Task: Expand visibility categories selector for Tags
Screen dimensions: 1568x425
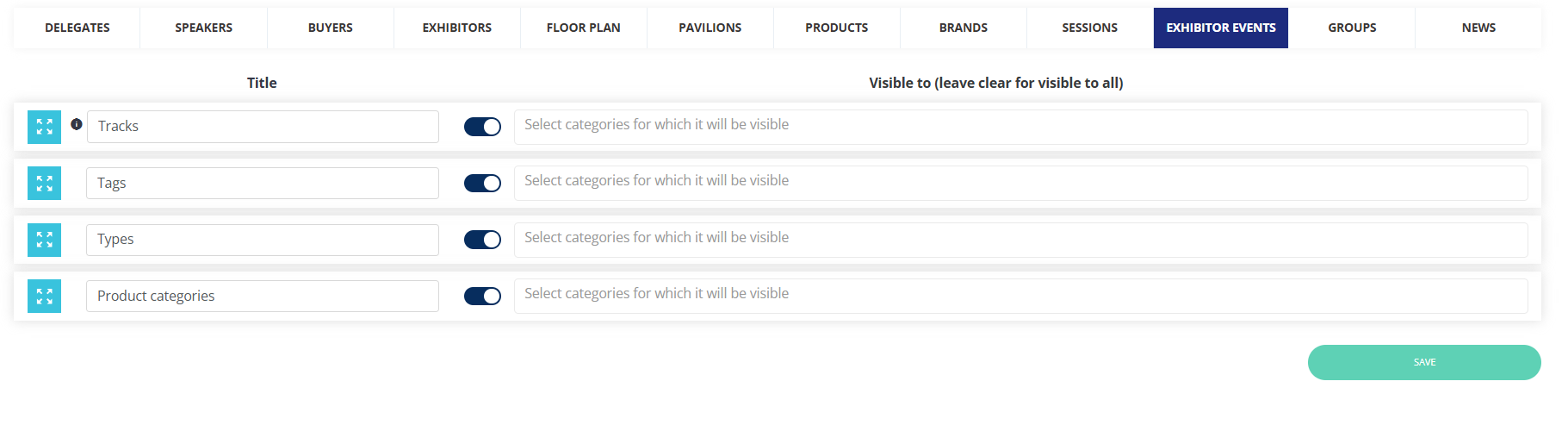Action: coord(1020,183)
